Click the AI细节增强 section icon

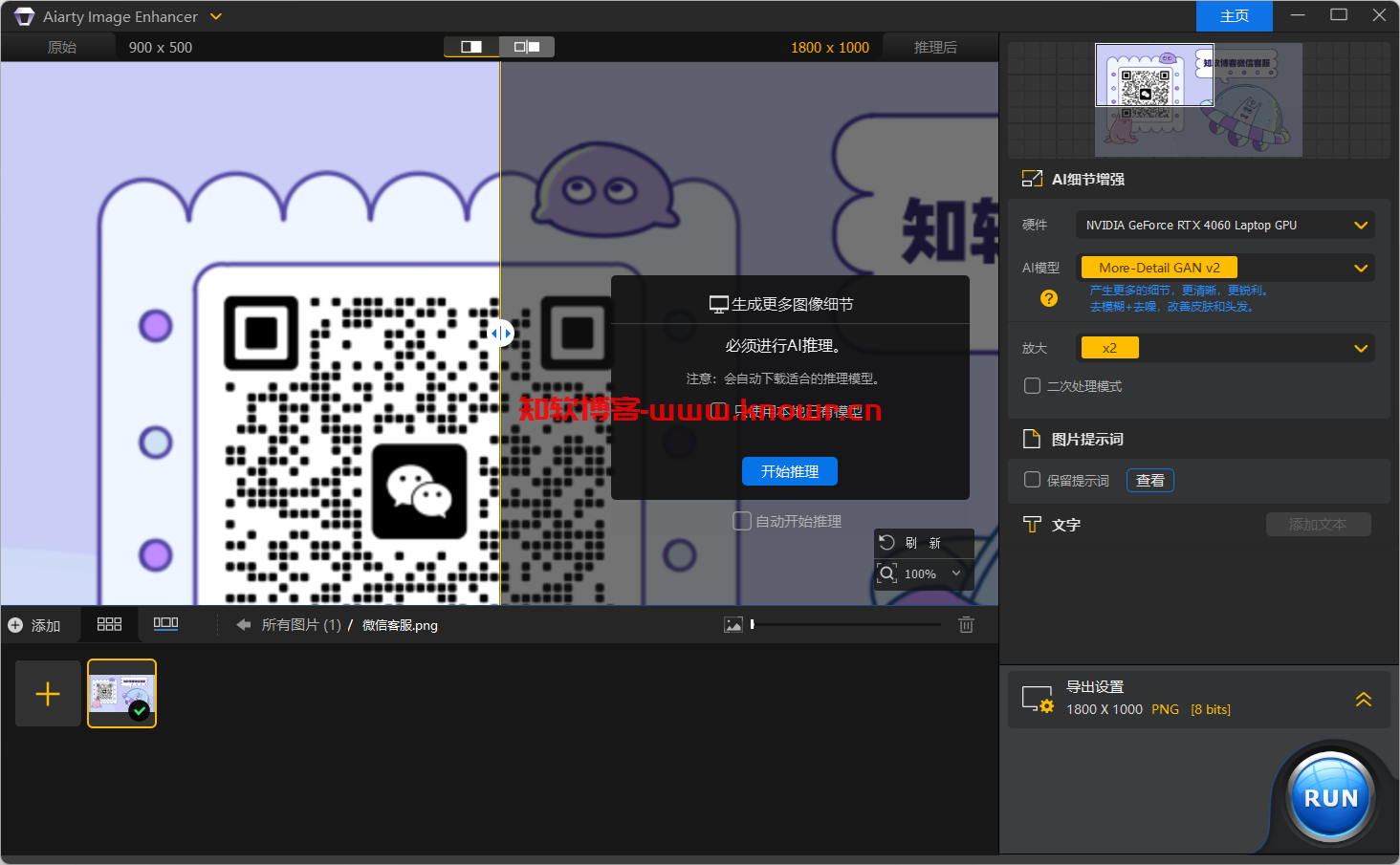tap(1032, 179)
